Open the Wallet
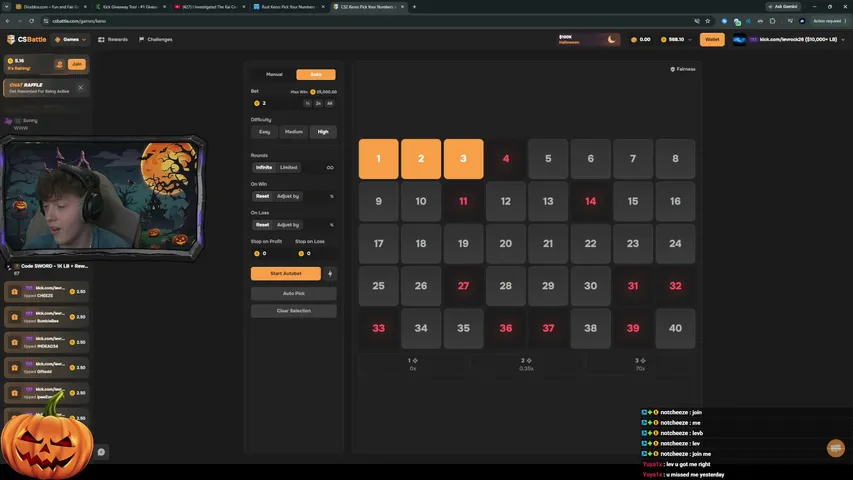Image resolution: width=853 pixels, height=480 pixels. [x=712, y=39]
